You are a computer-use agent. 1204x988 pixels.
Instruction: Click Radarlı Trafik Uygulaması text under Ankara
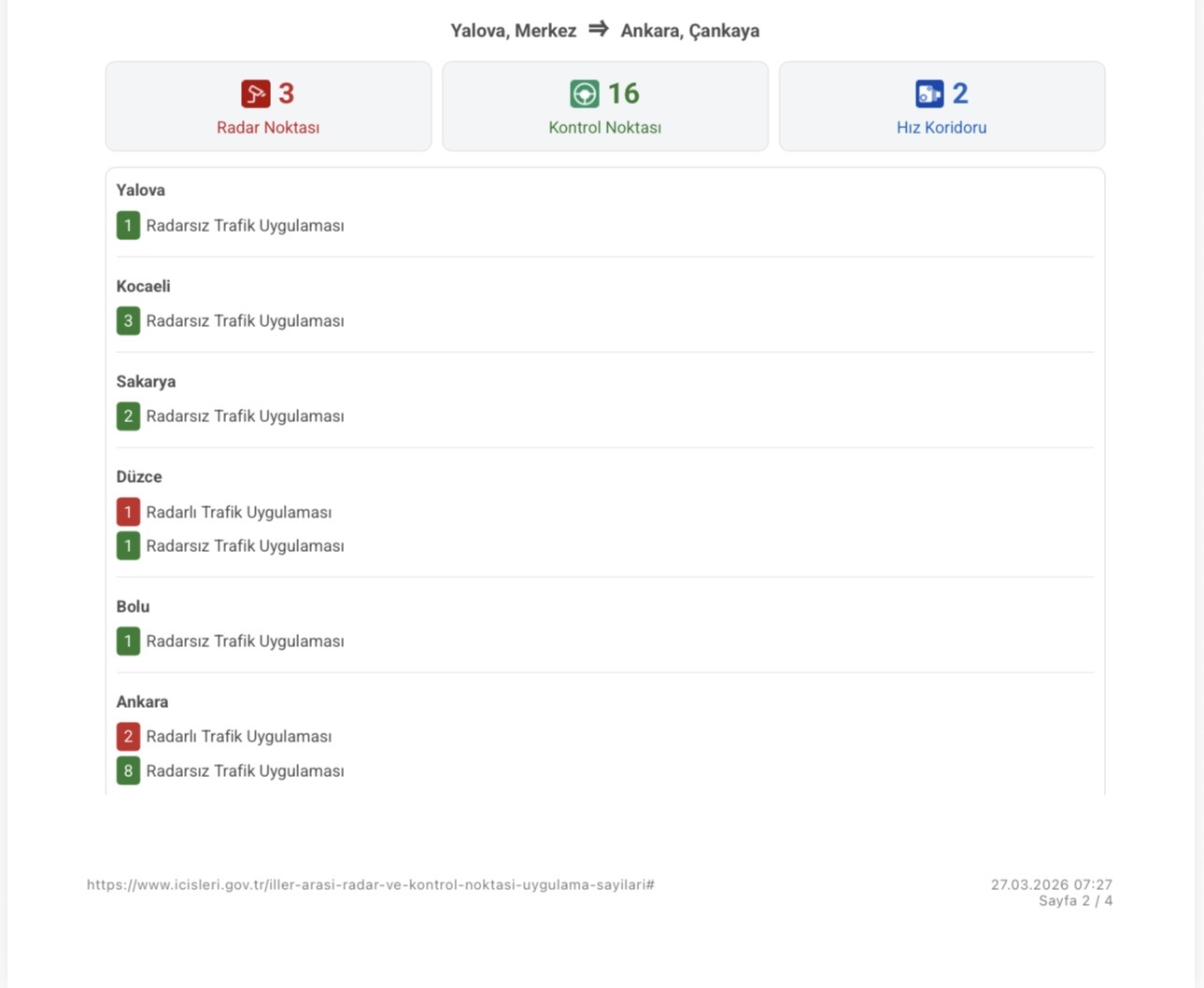[x=238, y=737]
